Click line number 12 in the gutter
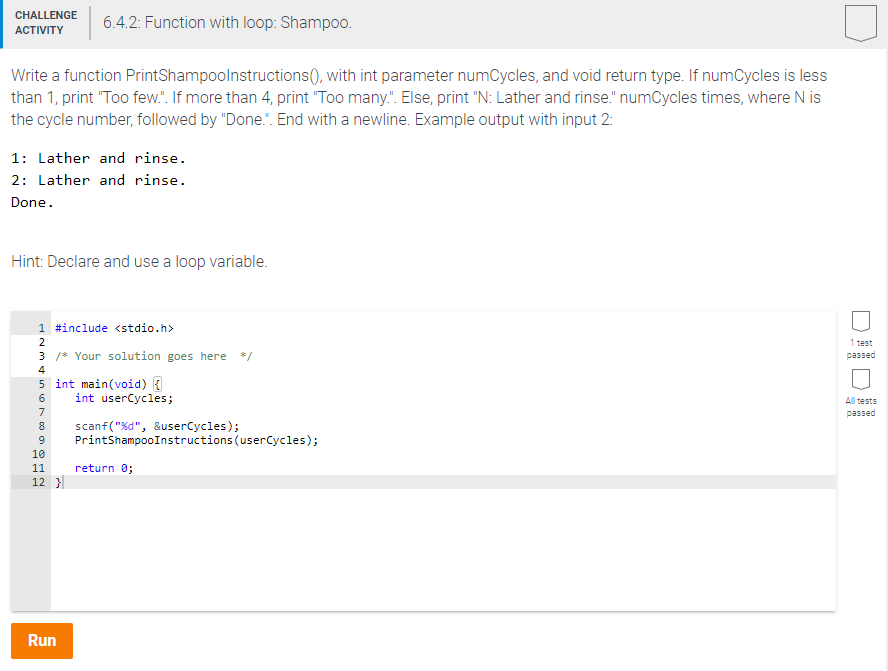The width and height of the screenshot is (888, 671). 38,482
